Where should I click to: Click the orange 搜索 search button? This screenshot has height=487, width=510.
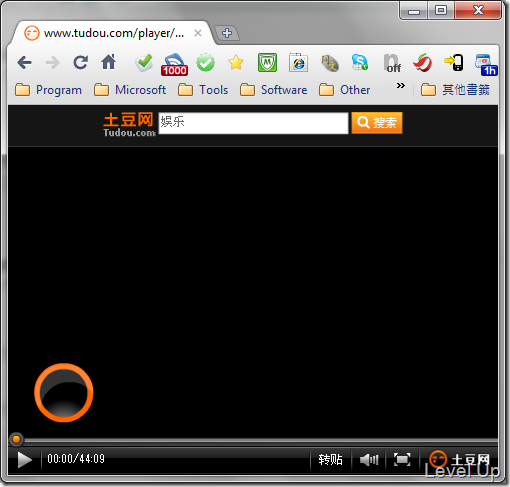coord(377,123)
